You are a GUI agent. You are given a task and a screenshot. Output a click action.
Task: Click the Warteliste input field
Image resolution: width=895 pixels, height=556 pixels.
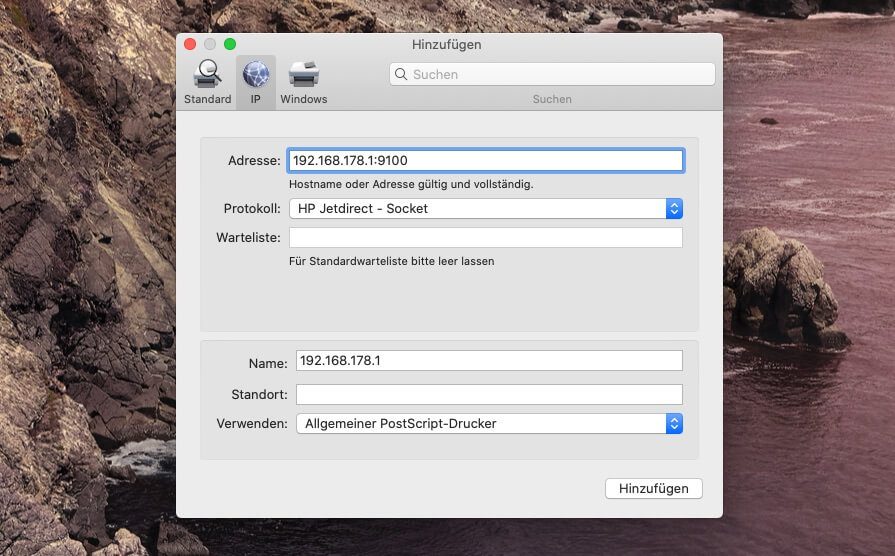pos(486,237)
